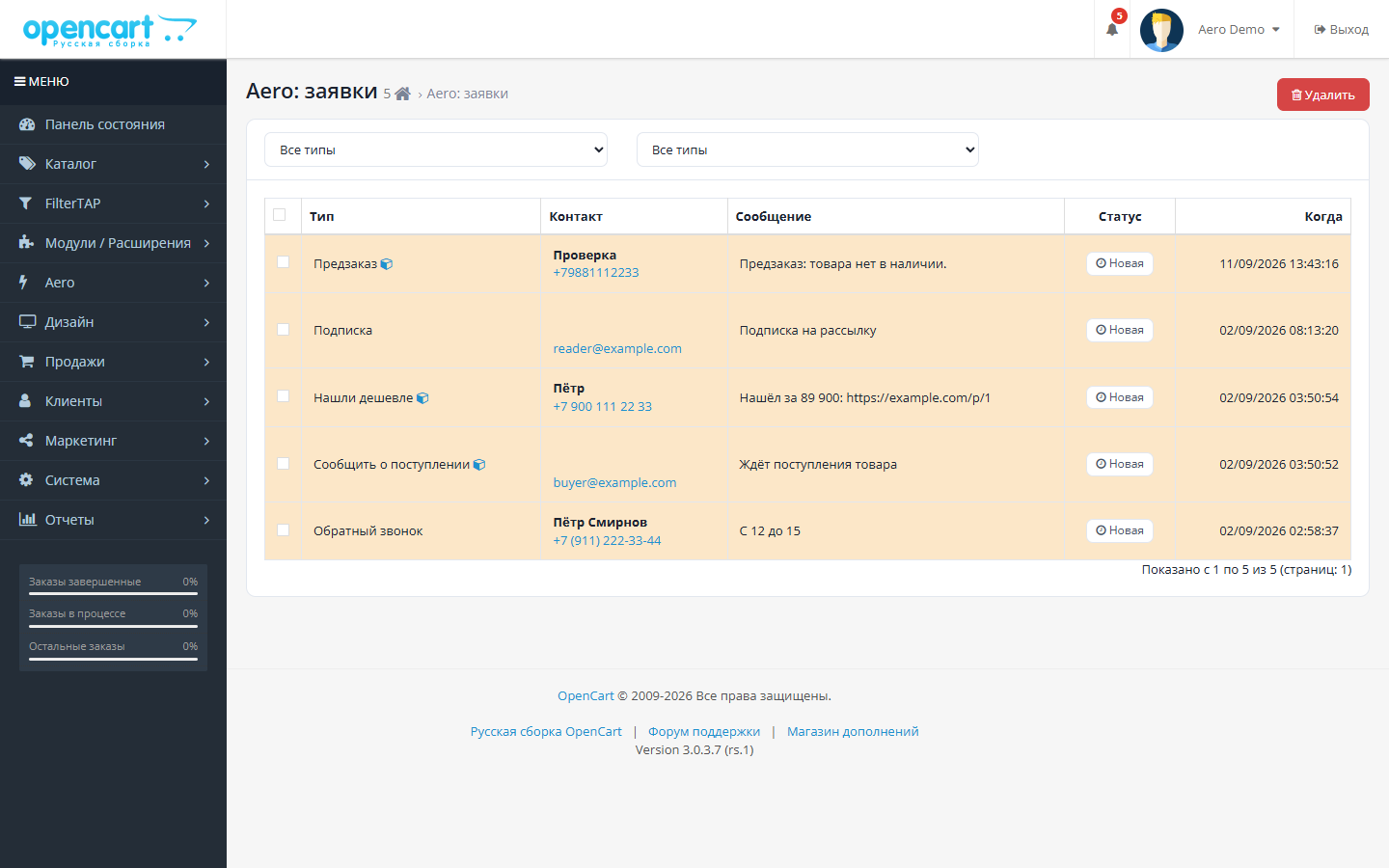Viewport: 1389px width, 868px height.
Task: Click Новая status button in Подписка row
Action: pos(1120,330)
